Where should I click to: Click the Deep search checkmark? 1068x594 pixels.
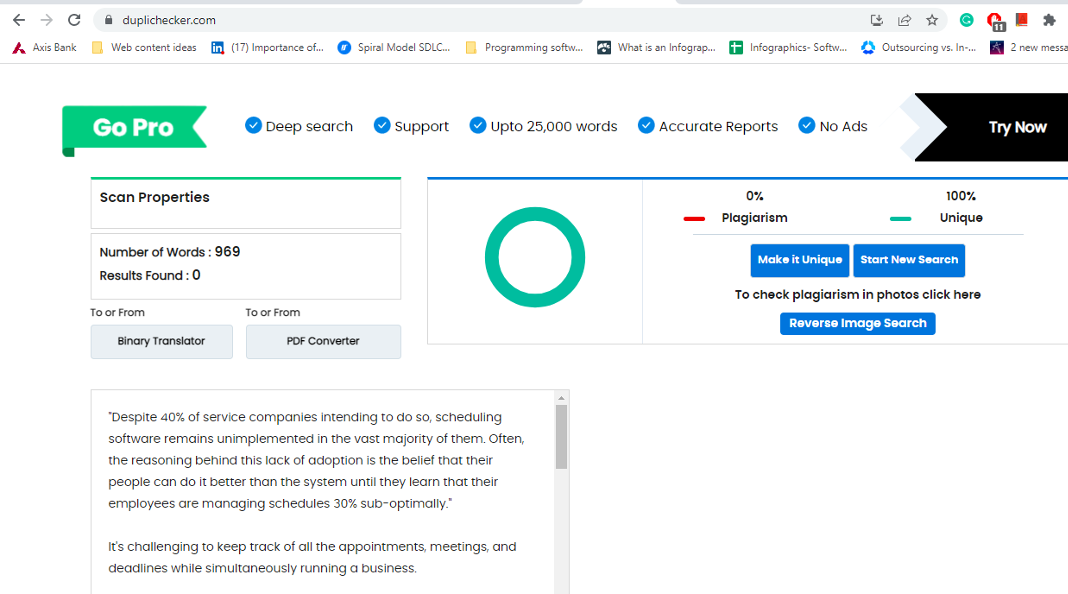point(254,126)
